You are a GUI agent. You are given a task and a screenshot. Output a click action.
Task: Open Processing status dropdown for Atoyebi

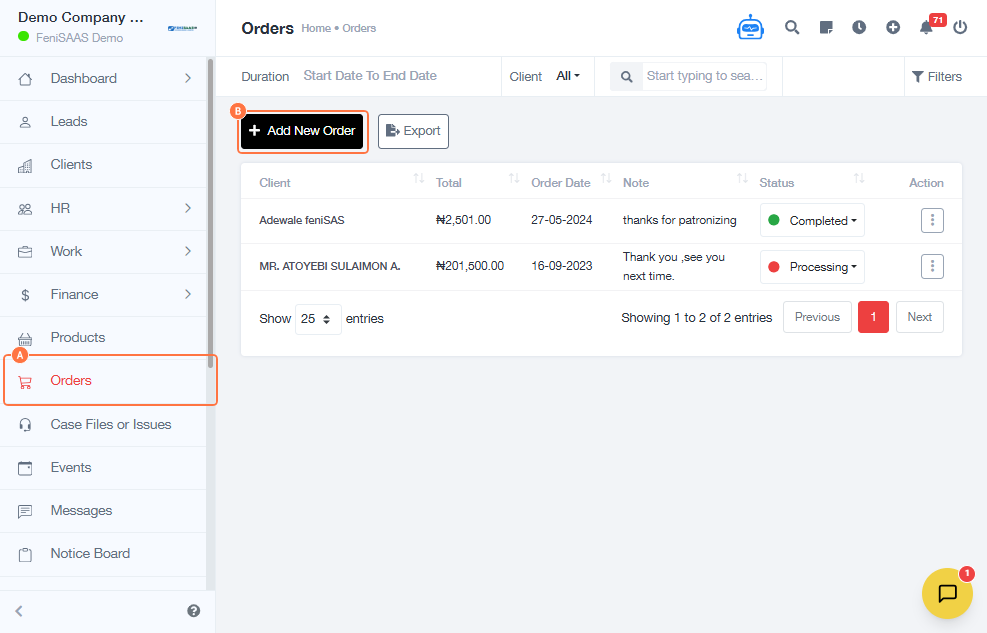pyautogui.click(x=812, y=267)
